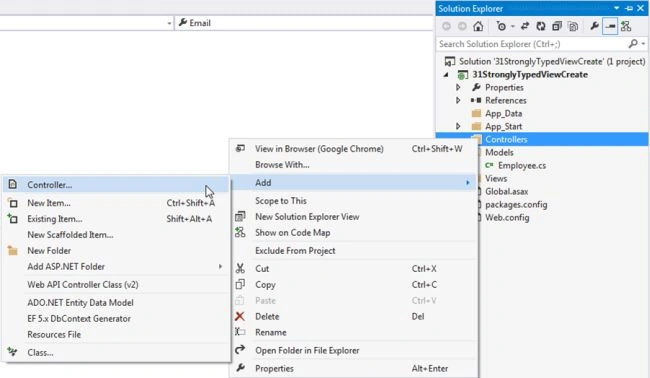
Task: Close the Solution Explorer panel
Action: point(640,8)
